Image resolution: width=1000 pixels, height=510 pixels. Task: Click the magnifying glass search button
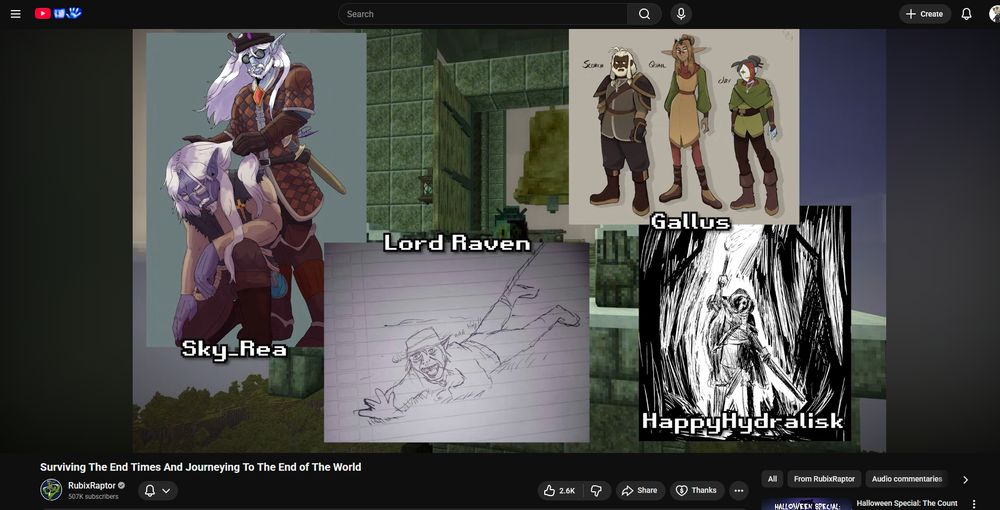point(644,14)
